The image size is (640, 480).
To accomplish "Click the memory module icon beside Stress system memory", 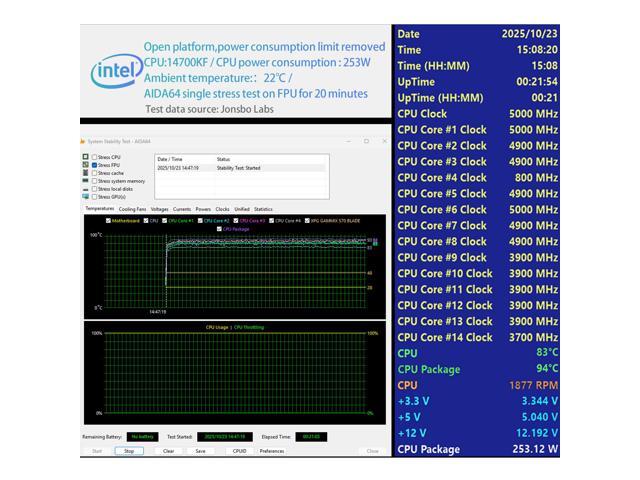I will point(85,180).
